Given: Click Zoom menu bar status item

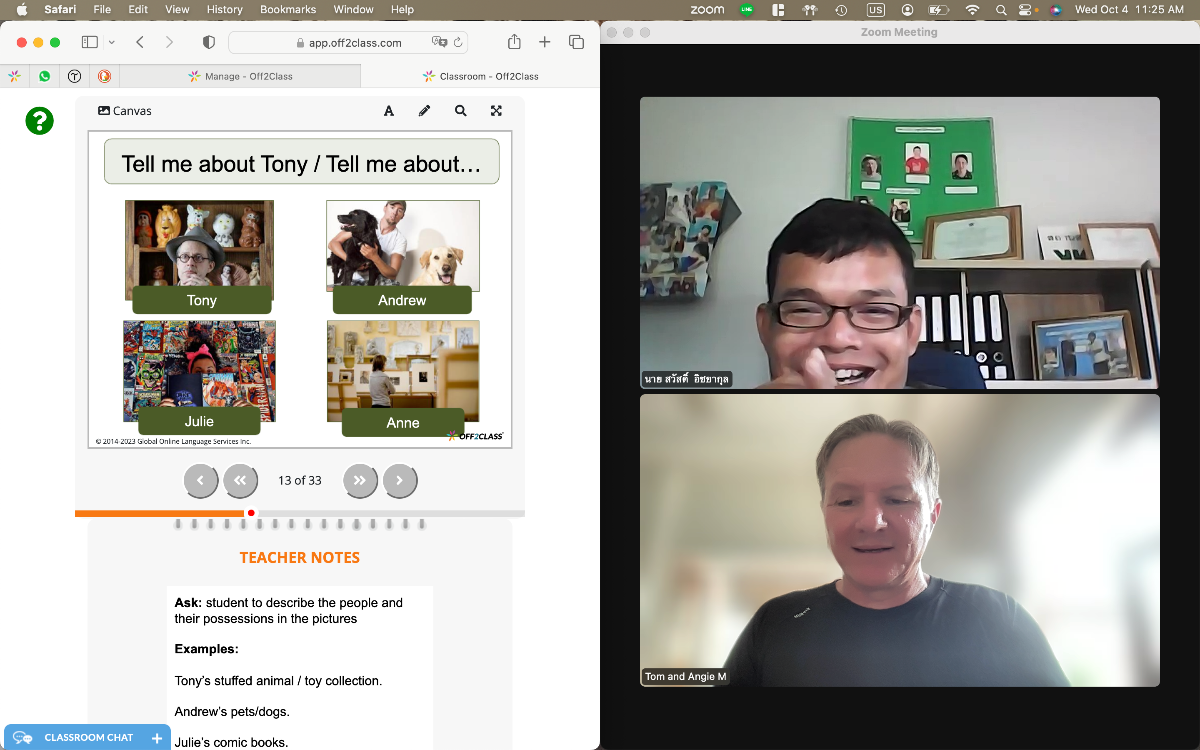Looking at the screenshot, I should (x=707, y=9).
